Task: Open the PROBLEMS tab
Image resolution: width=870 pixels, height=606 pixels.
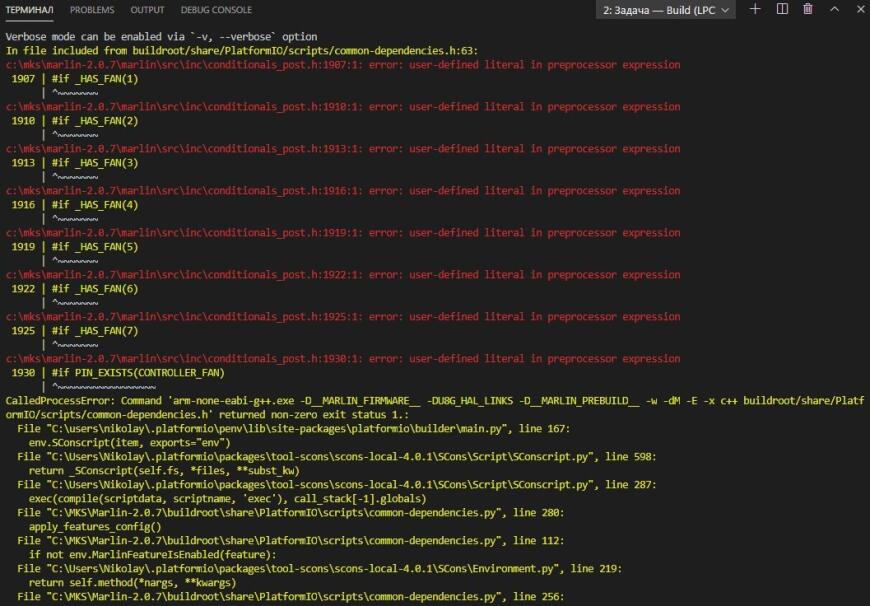Action: click(x=92, y=10)
